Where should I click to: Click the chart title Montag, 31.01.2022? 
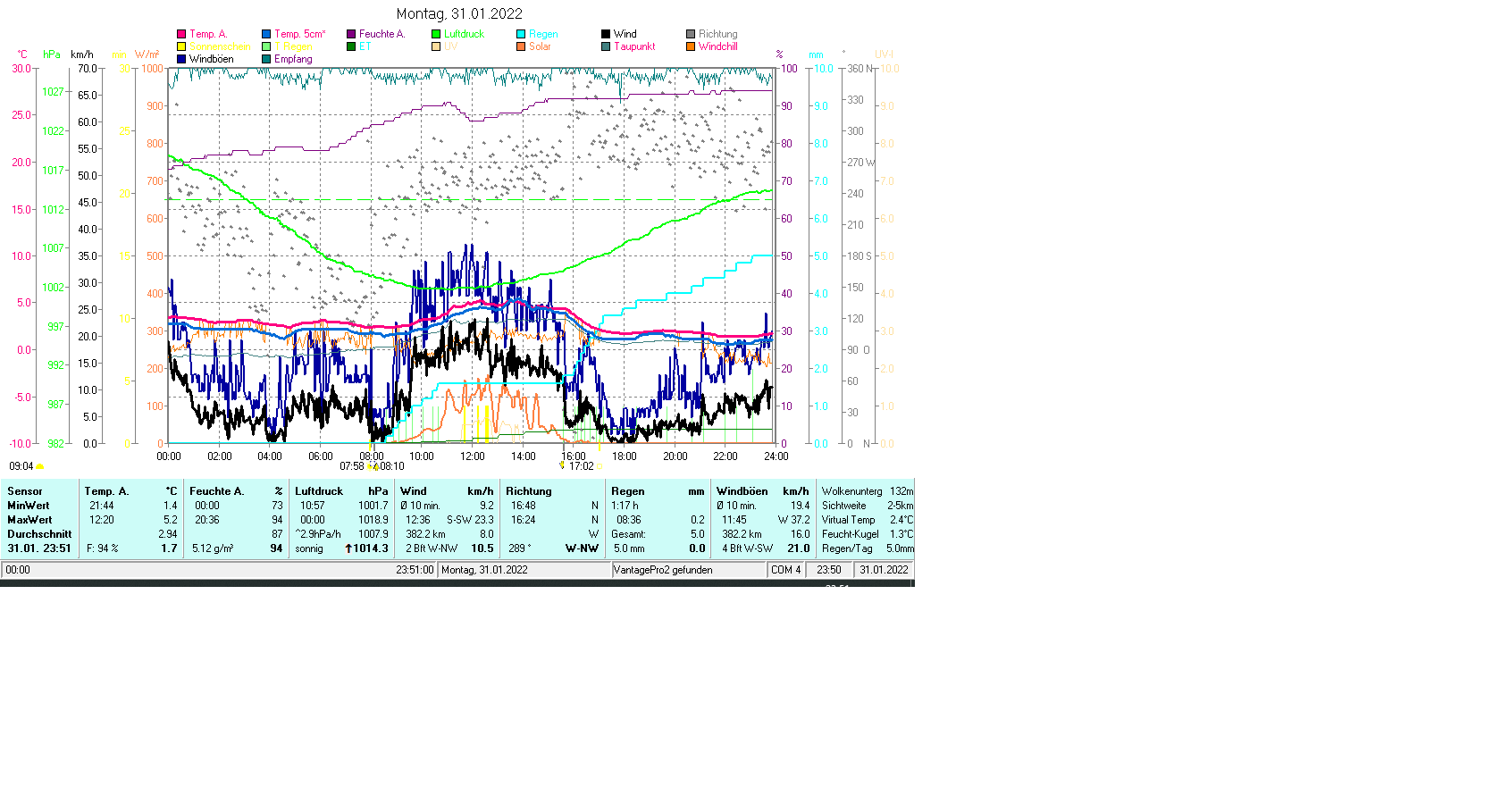pos(459,13)
